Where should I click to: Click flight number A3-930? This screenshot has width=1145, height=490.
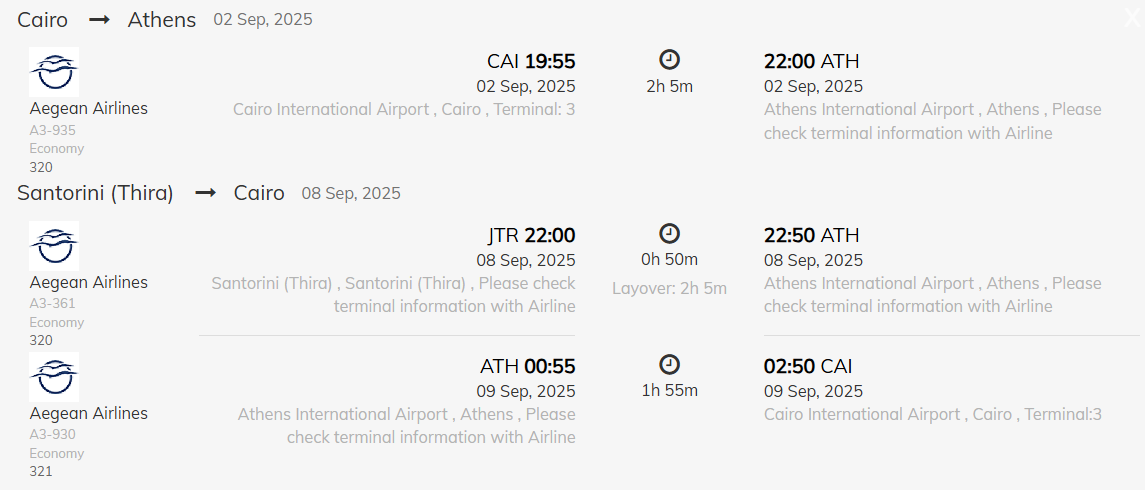(53, 434)
